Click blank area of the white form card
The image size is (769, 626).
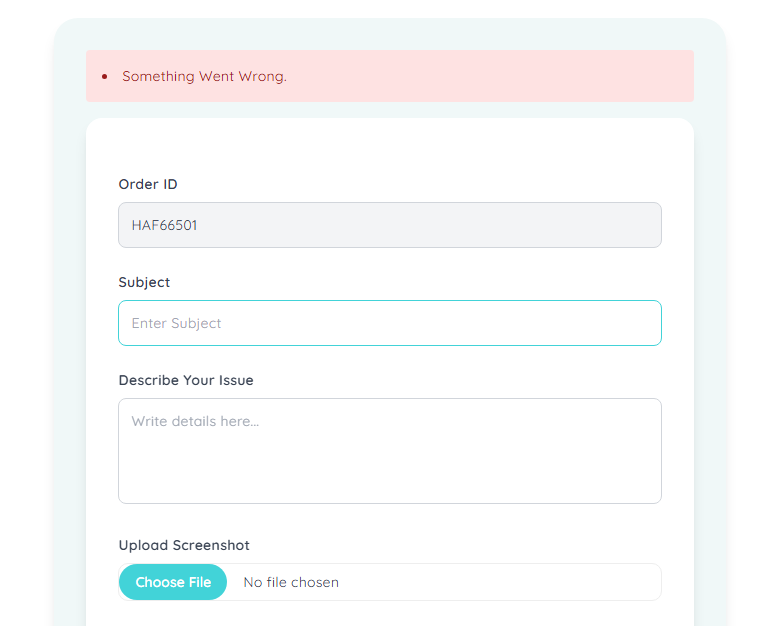(390, 147)
